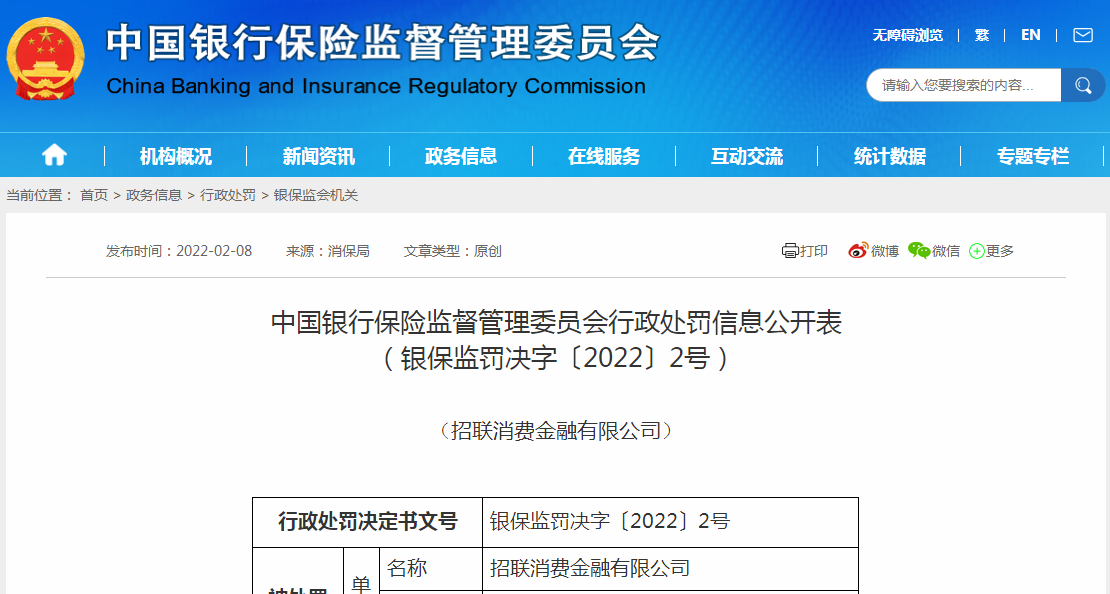Image resolution: width=1110 pixels, height=594 pixels.
Task: Click subtitle （招联消费金融有限公司）
Action: point(556,430)
